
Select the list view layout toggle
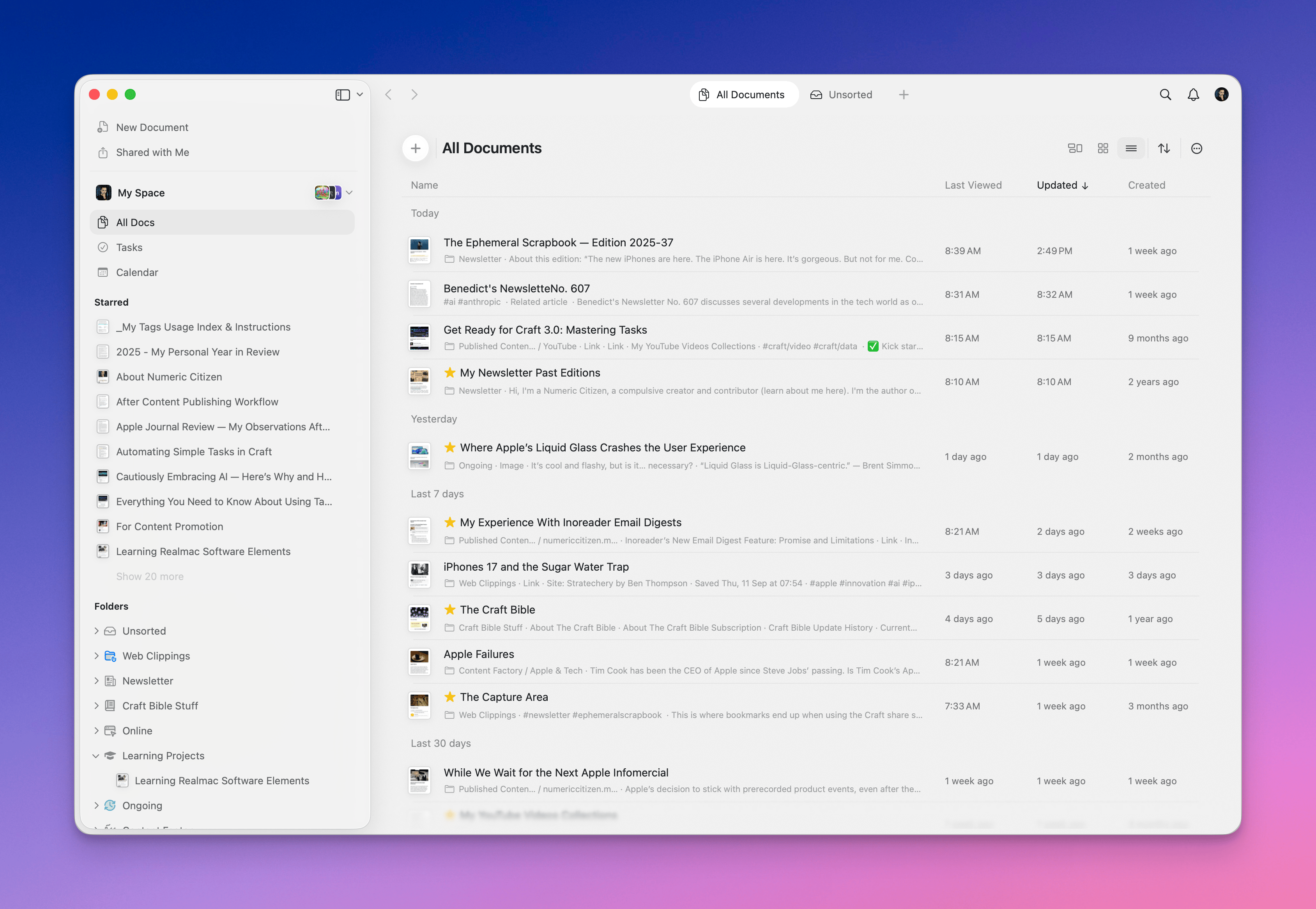tap(1131, 149)
